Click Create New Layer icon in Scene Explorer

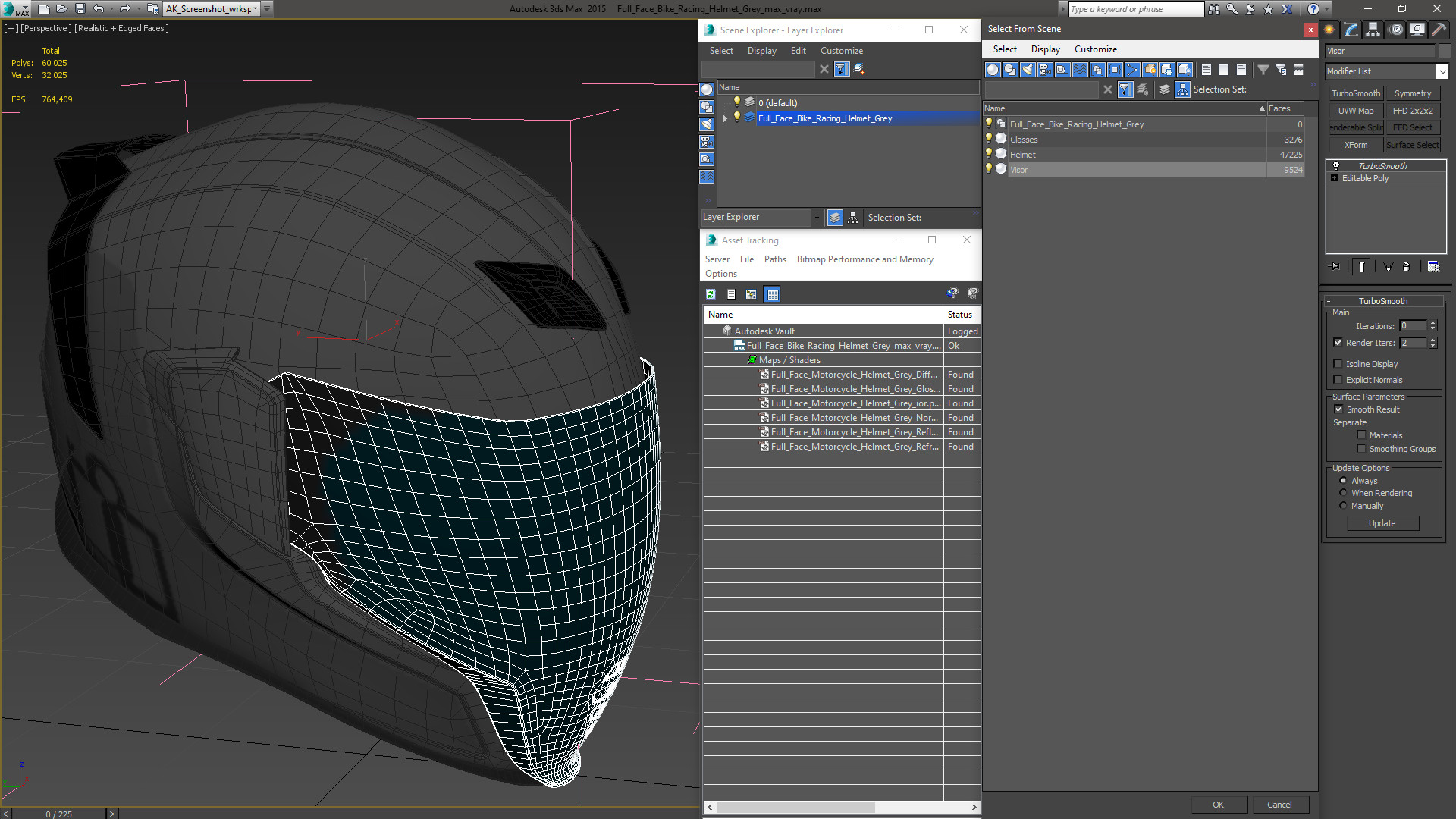coord(859,69)
